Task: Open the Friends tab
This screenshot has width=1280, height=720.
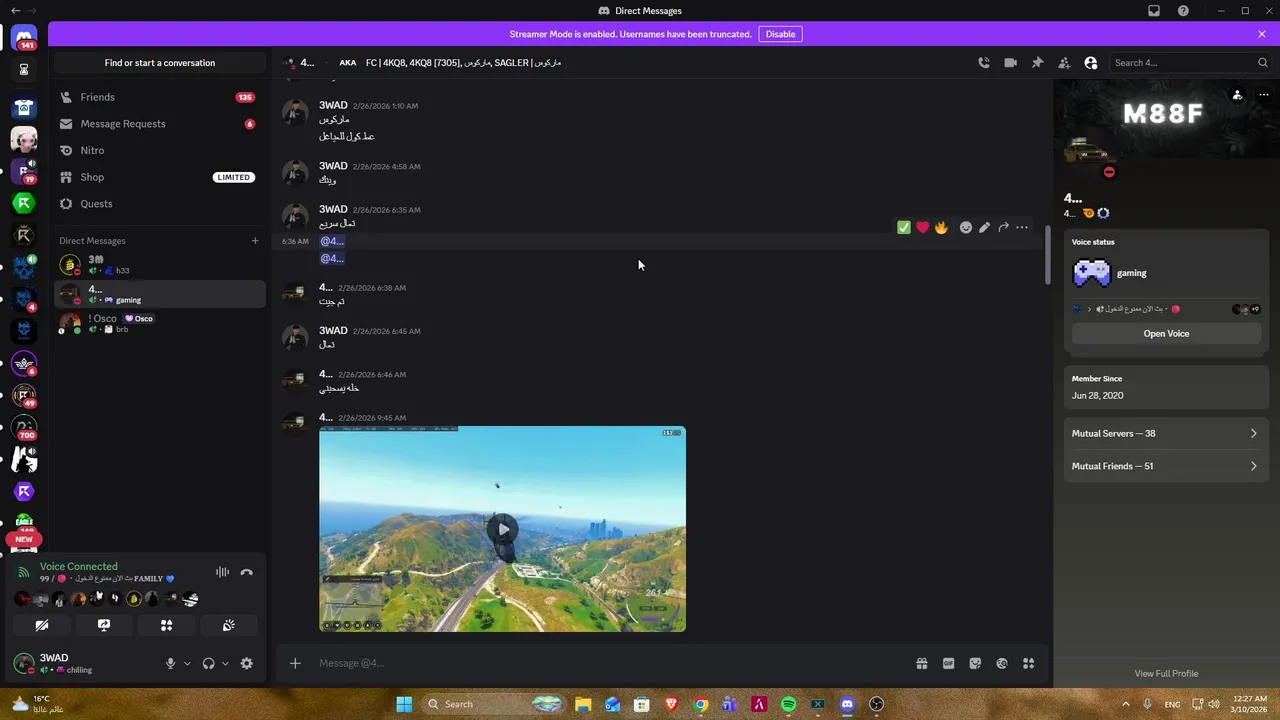Action: [160, 97]
